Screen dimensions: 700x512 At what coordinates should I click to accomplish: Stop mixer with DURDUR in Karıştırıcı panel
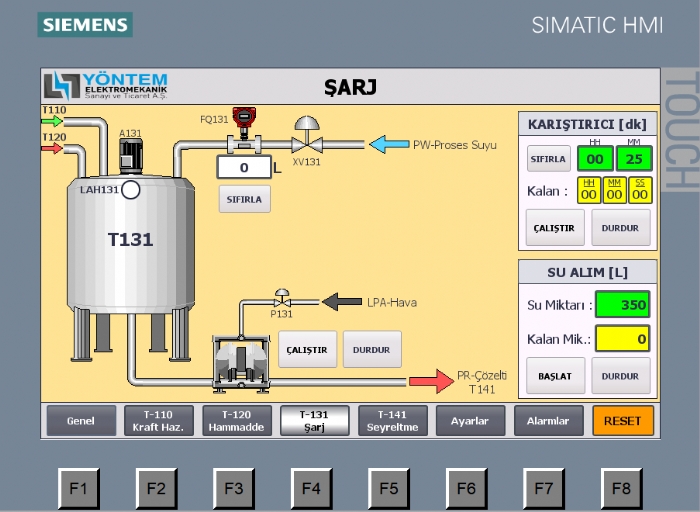620,228
